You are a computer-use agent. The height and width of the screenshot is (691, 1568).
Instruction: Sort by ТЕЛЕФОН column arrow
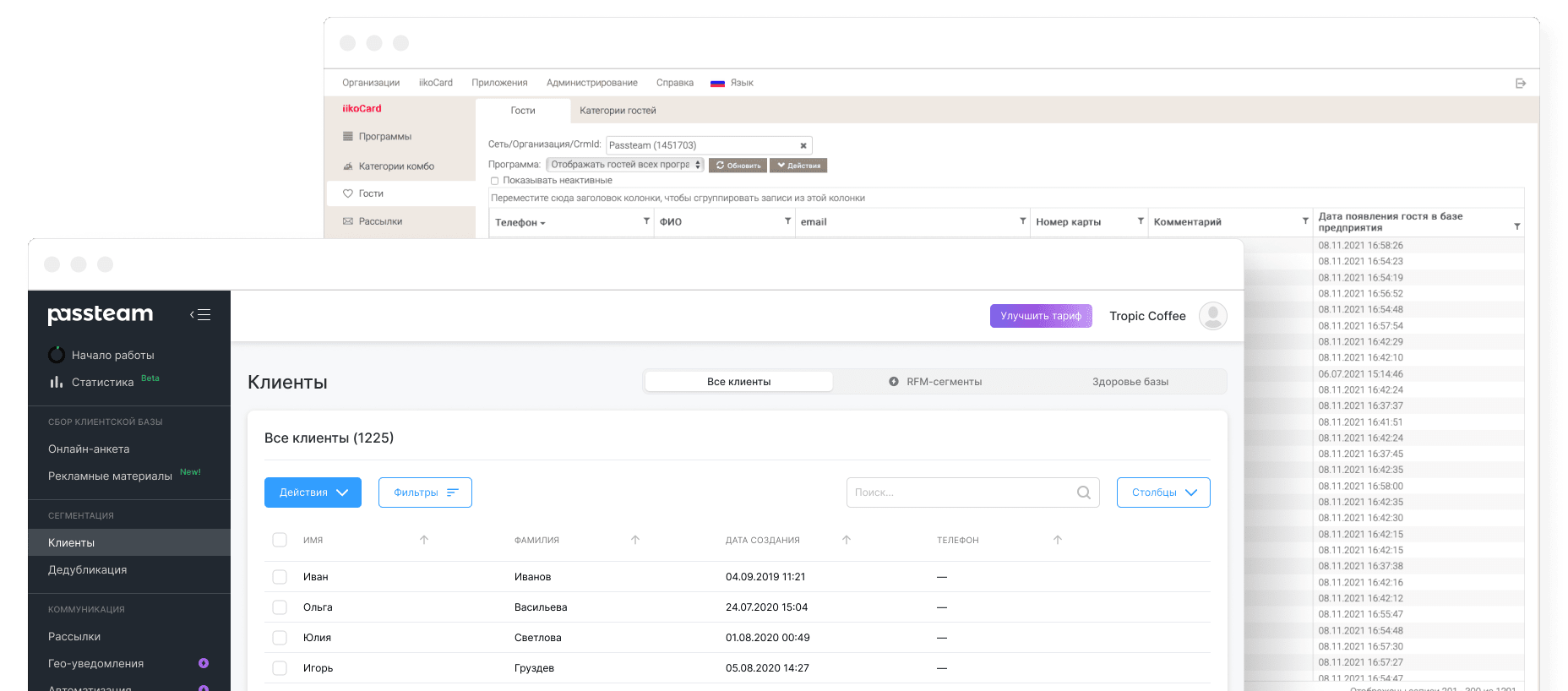[x=1058, y=540]
